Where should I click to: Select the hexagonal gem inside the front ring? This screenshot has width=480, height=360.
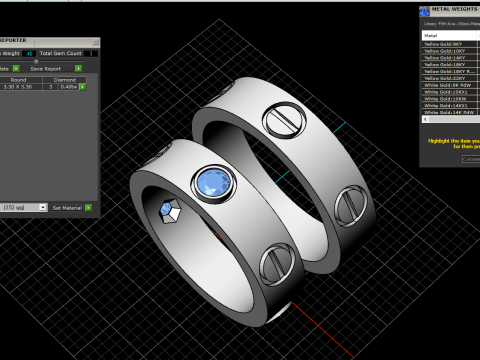(170, 211)
